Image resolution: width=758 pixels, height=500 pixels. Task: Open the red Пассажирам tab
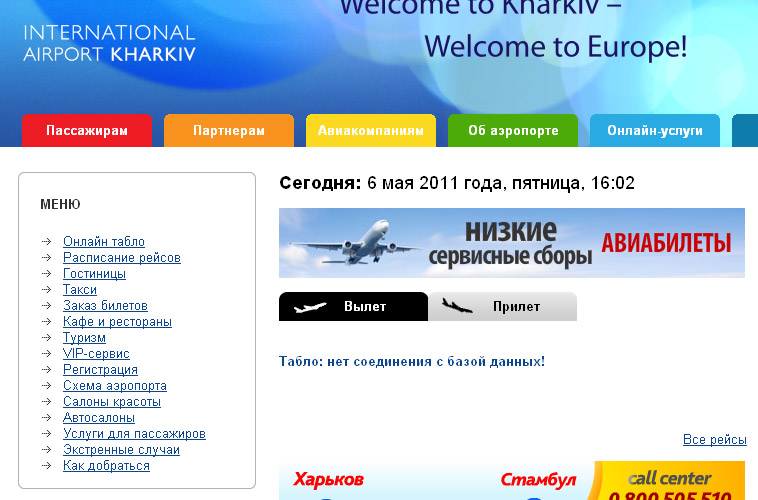pyautogui.click(x=87, y=131)
